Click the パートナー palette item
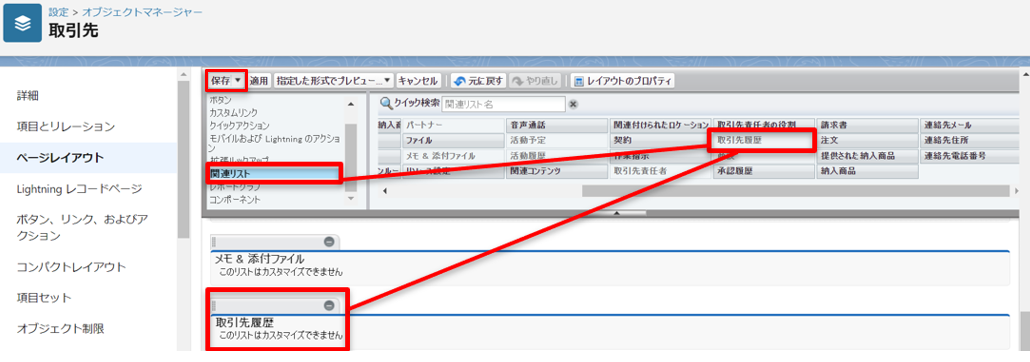 (x=452, y=125)
